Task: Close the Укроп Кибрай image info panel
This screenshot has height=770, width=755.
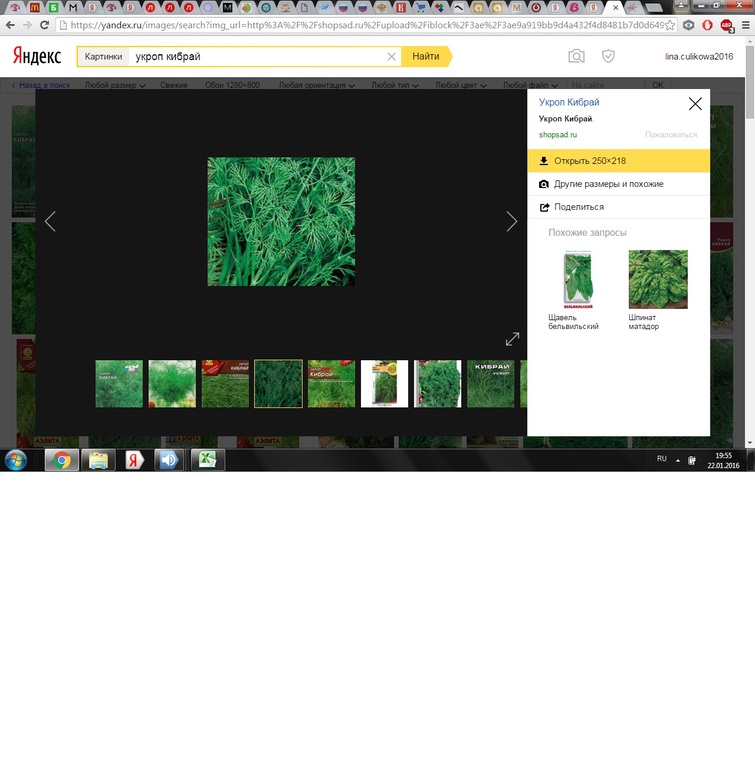Action: 695,104
